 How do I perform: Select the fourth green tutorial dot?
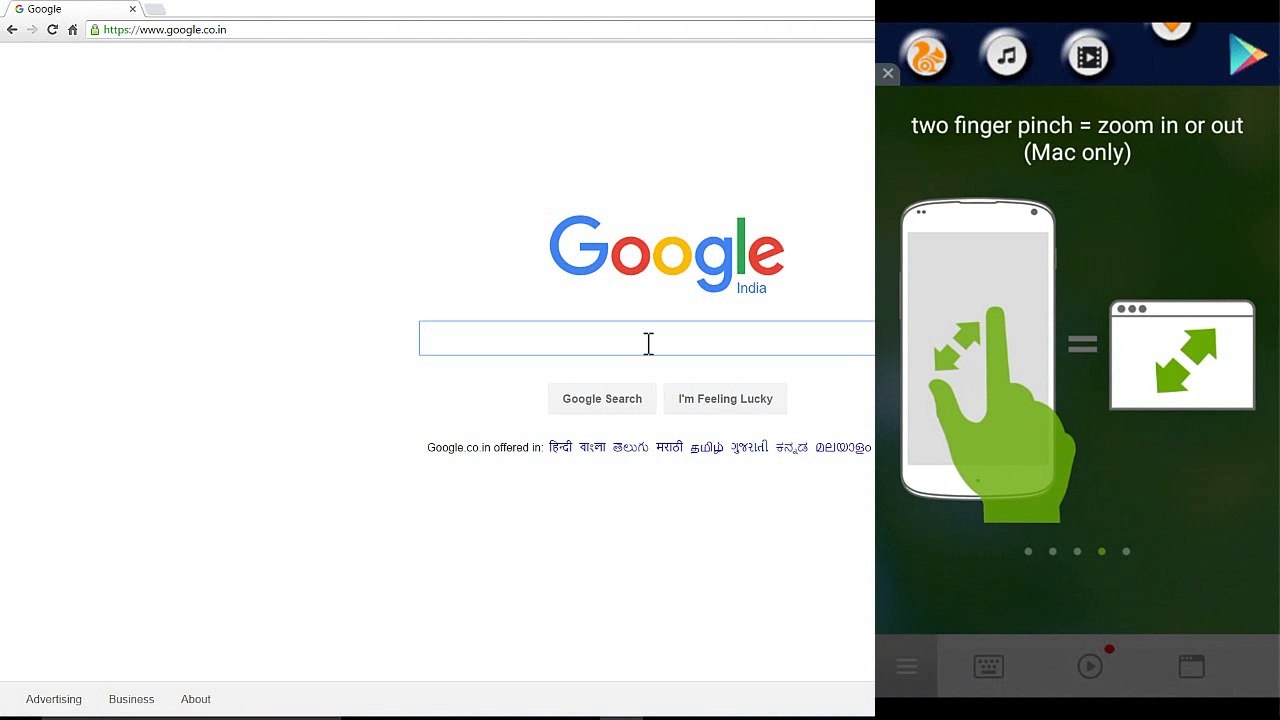click(1102, 551)
